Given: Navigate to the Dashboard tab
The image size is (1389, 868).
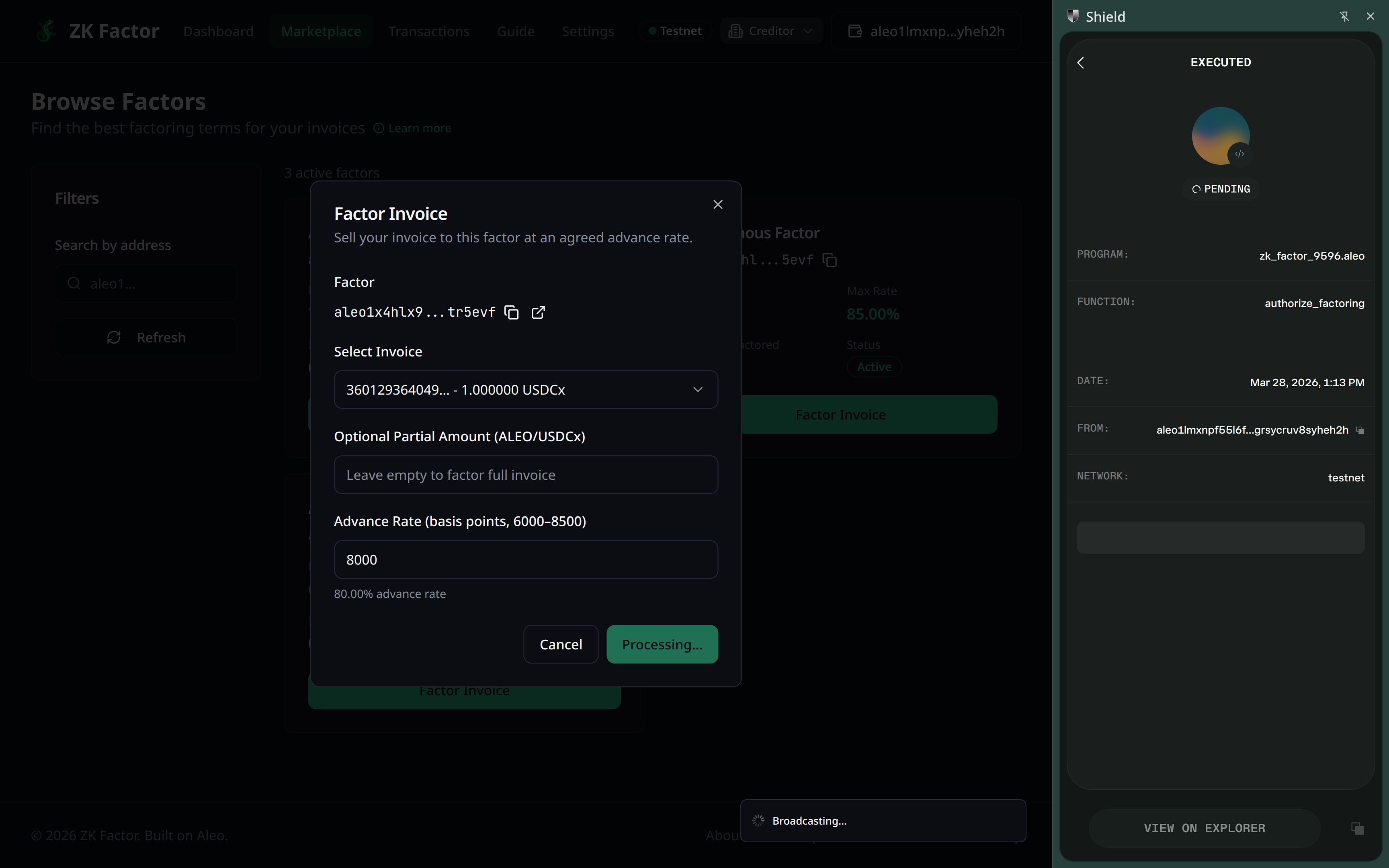Looking at the screenshot, I should coord(218,31).
